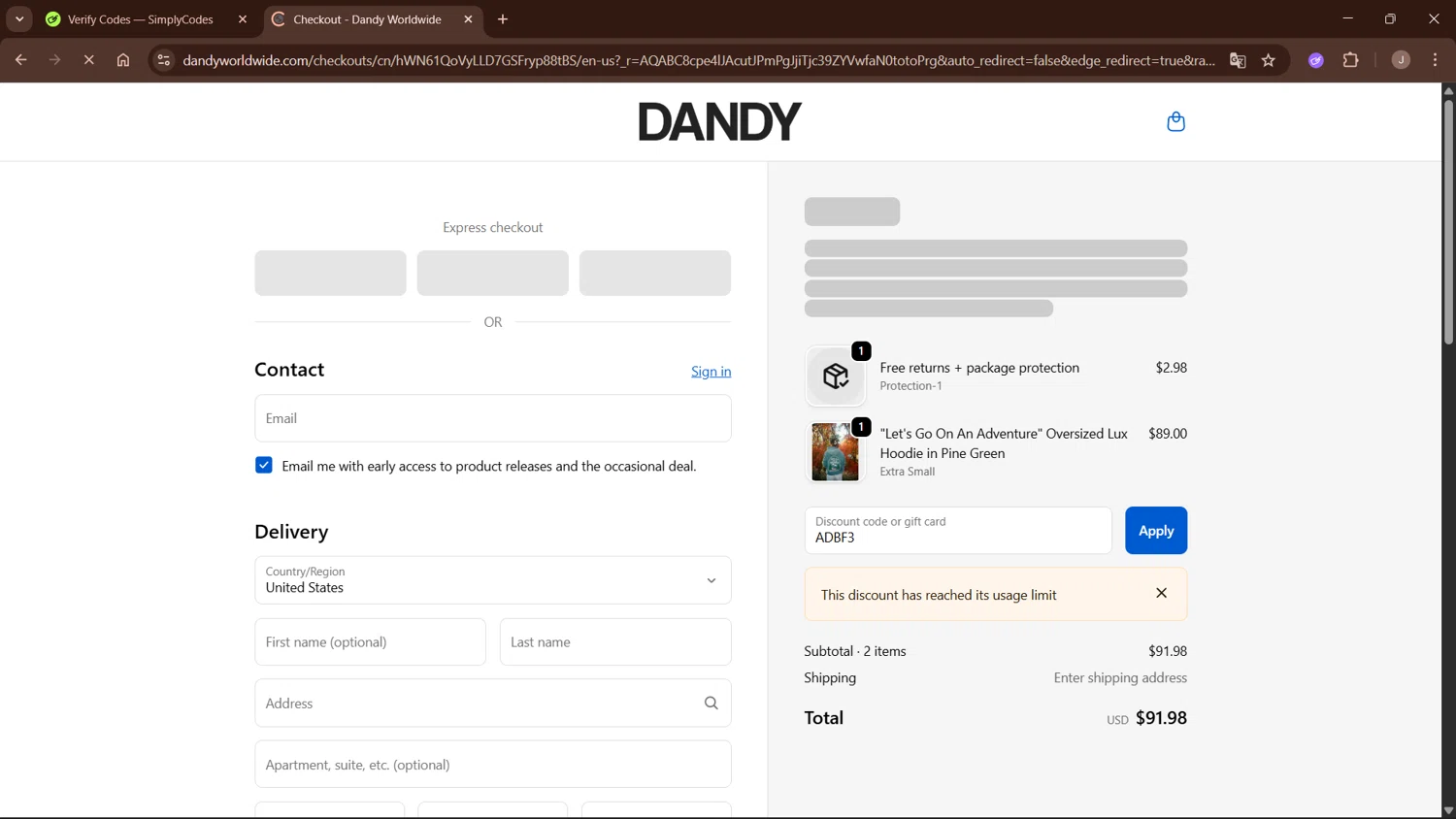This screenshot has width=1456, height=819.
Task: Stop page loading with X button
Action: [x=88, y=60]
